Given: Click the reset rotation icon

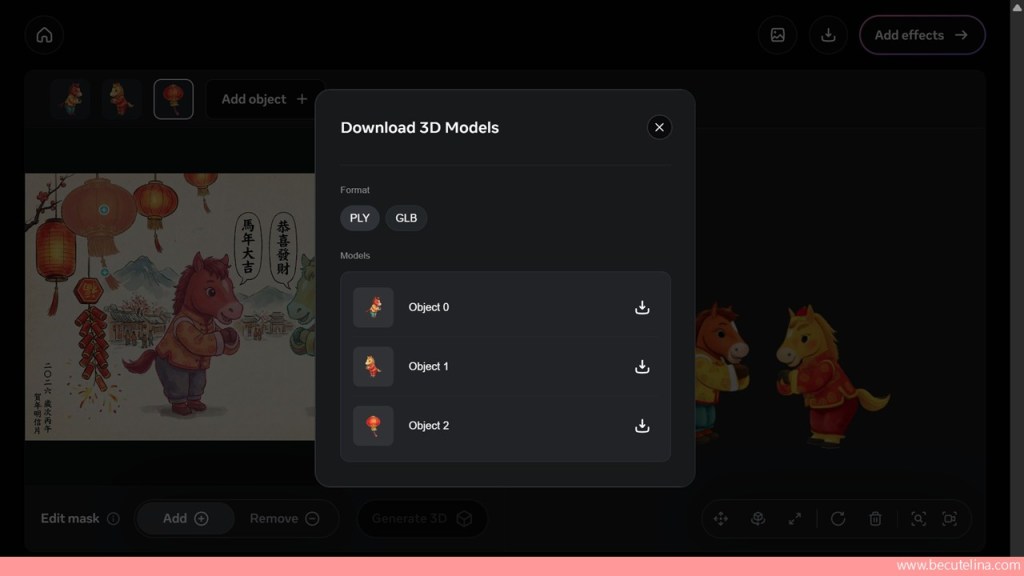Looking at the screenshot, I should (838, 518).
